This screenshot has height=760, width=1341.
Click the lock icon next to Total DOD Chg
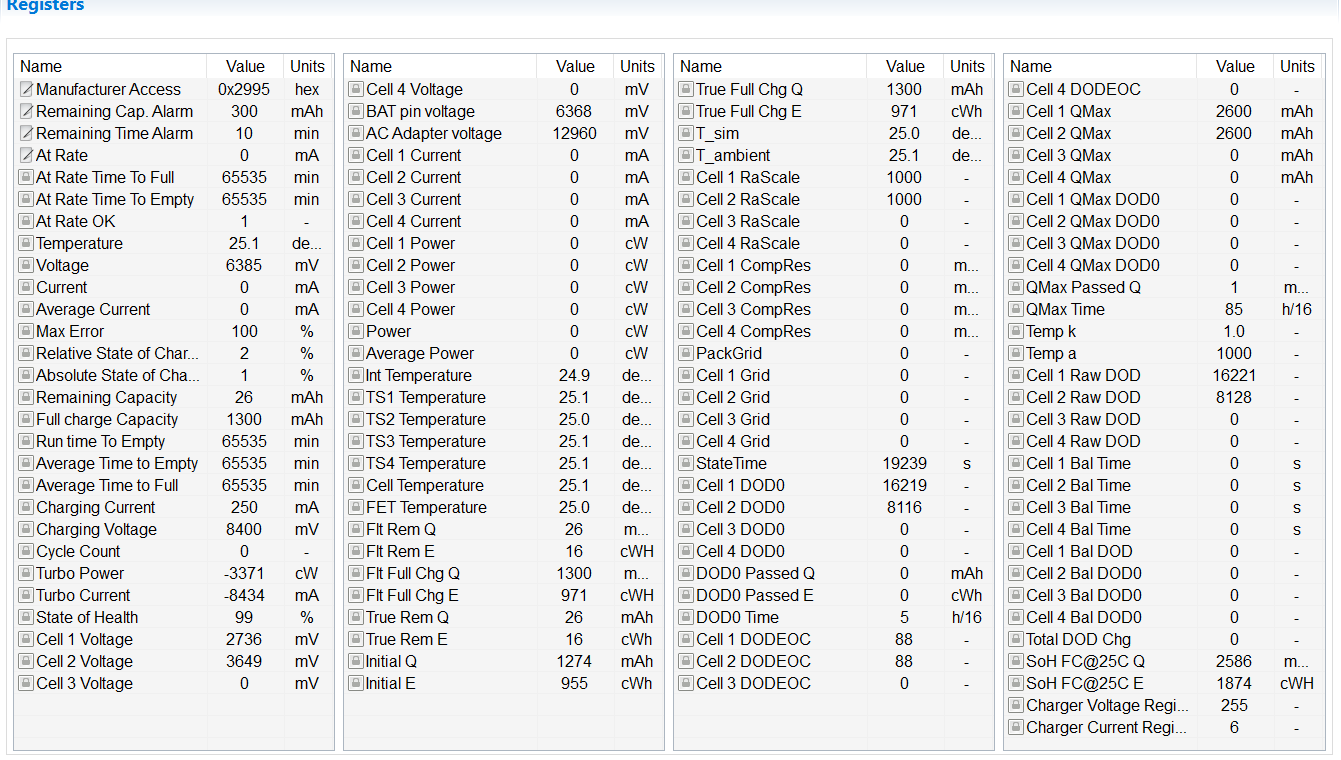pos(1016,640)
